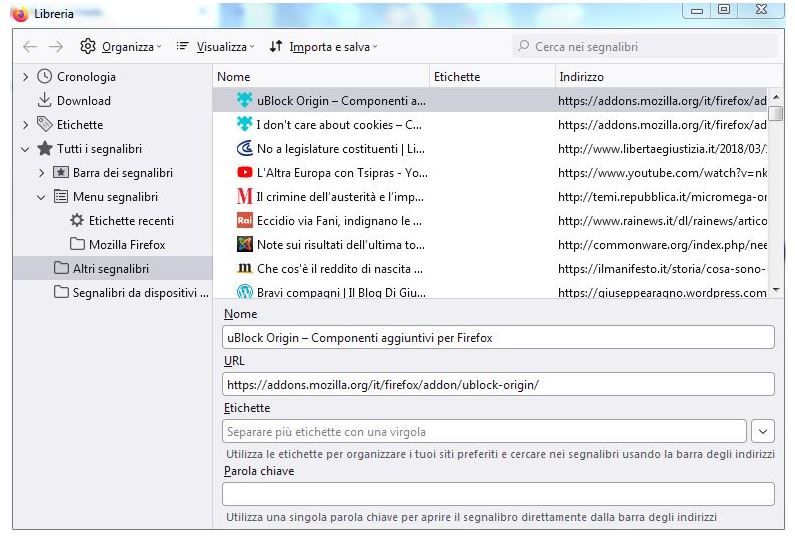Click the Etichette recenti gear icon
Screen dimensions: 795x539
[77, 220]
